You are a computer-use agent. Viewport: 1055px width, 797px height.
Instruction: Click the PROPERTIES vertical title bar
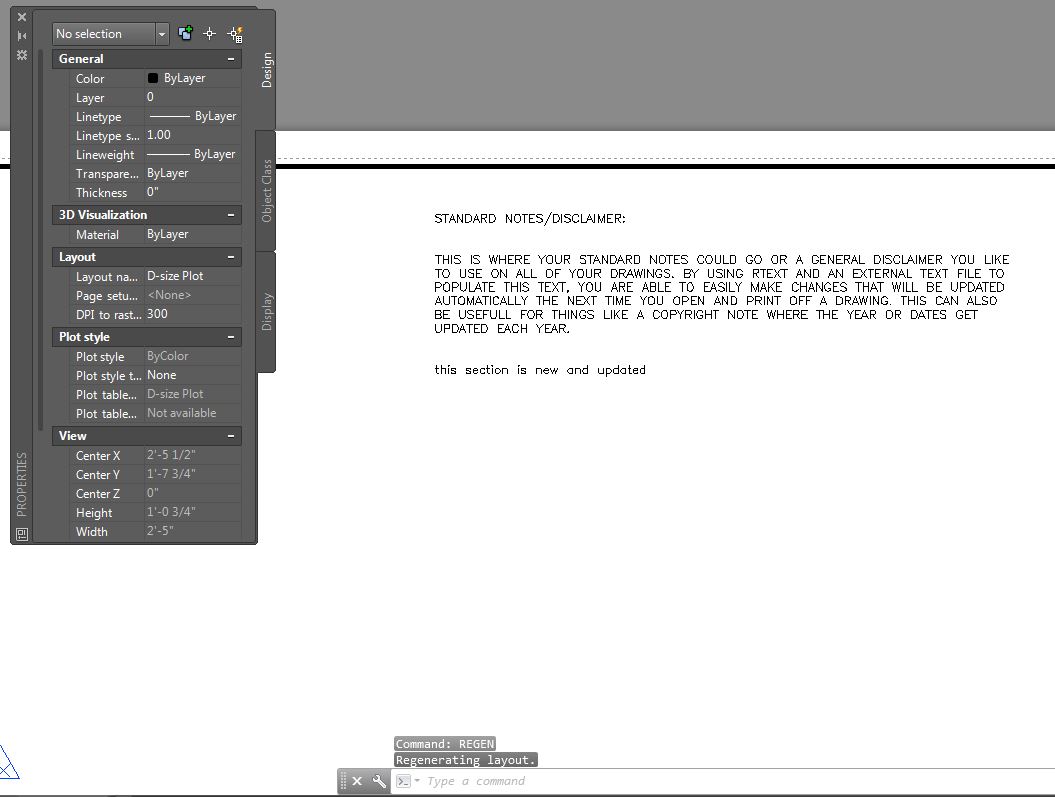tap(22, 484)
